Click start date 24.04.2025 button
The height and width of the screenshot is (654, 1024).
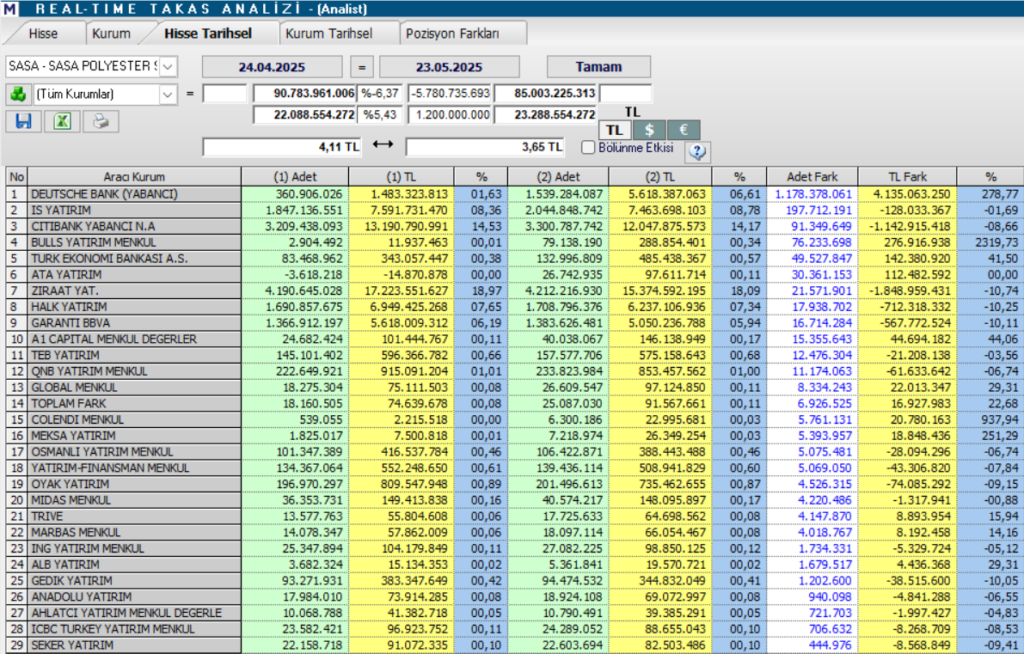click(272, 67)
